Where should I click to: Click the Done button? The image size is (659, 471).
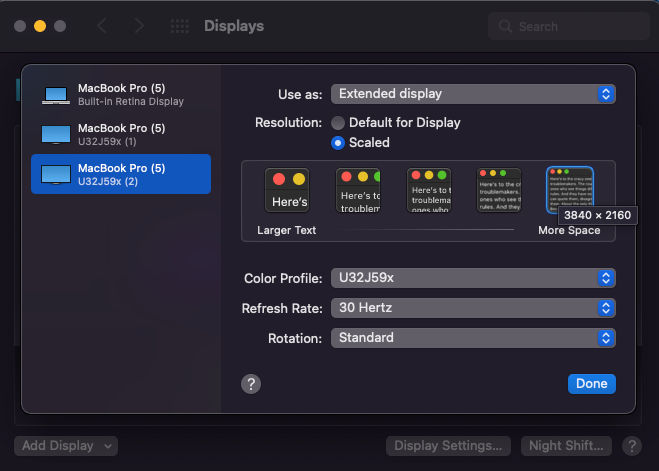pyautogui.click(x=592, y=384)
